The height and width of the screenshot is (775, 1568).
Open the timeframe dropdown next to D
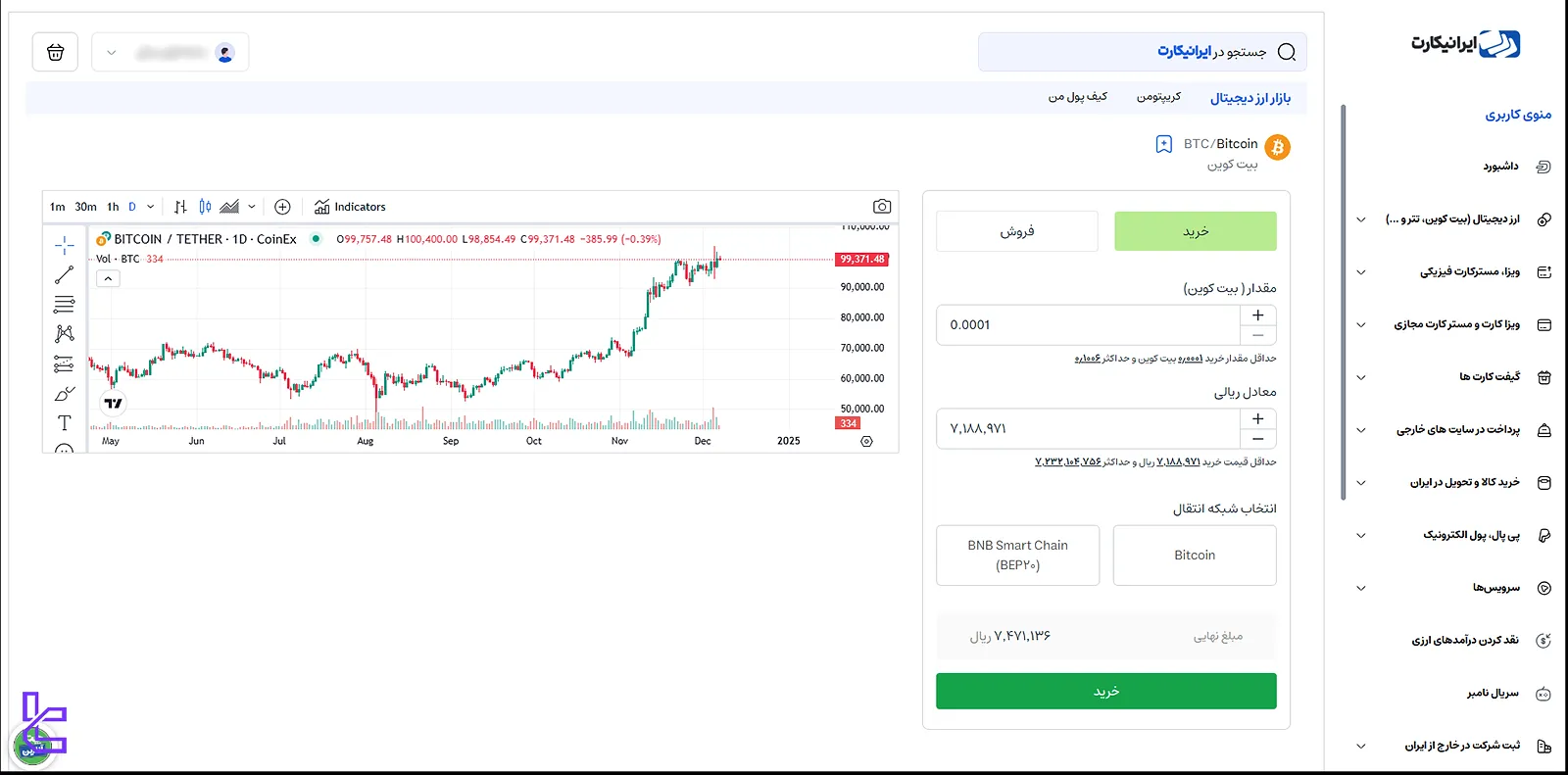click(x=150, y=207)
